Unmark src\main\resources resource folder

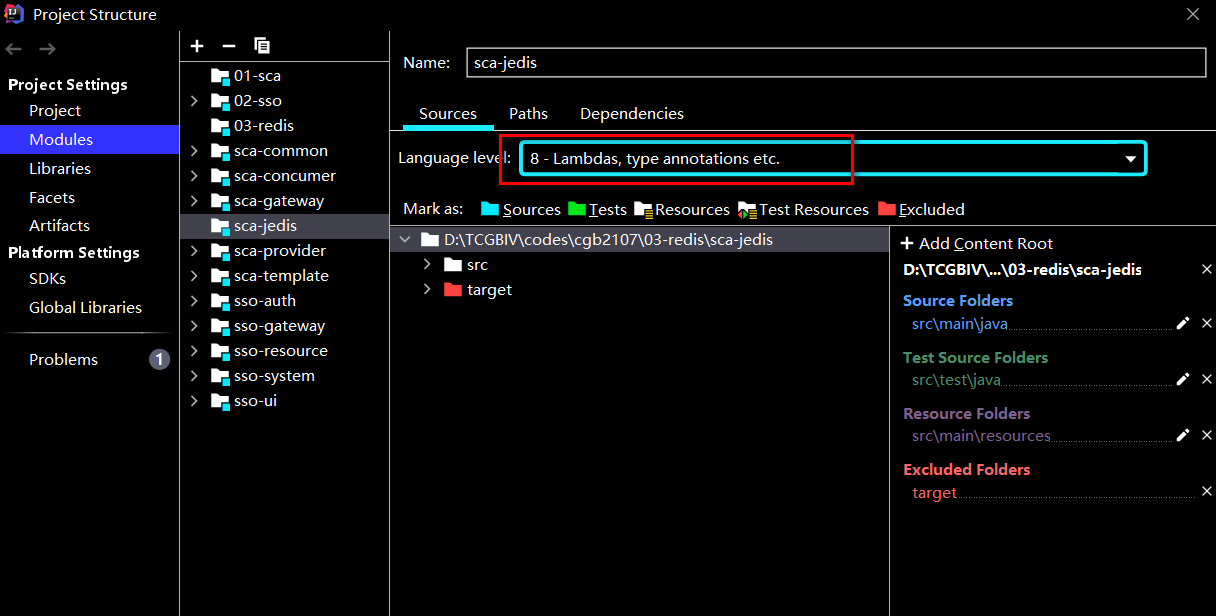(1206, 435)
